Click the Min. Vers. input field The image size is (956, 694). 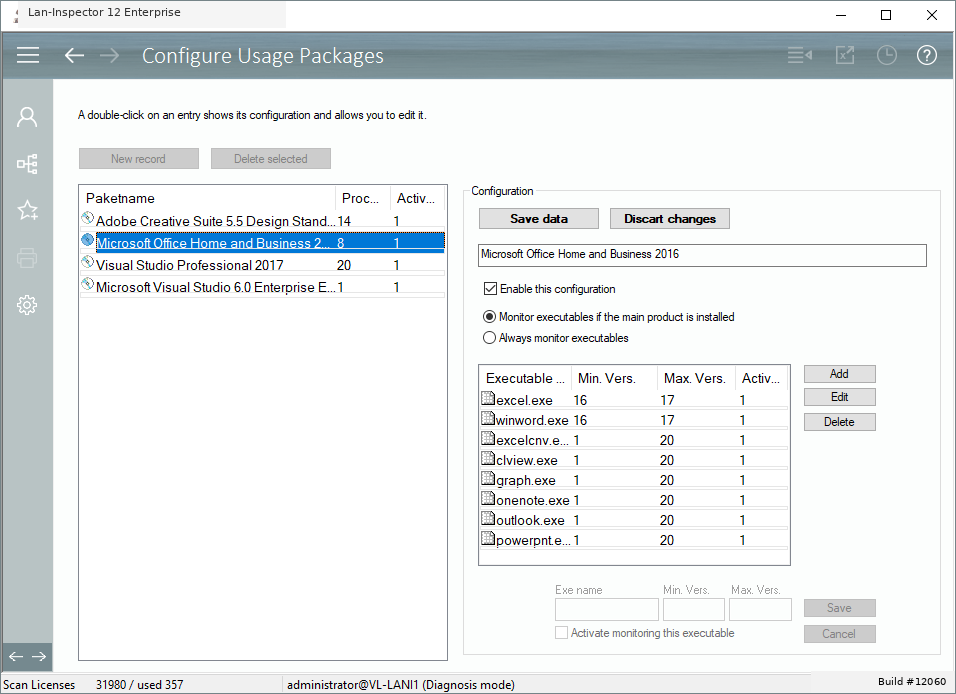(694, 609)
